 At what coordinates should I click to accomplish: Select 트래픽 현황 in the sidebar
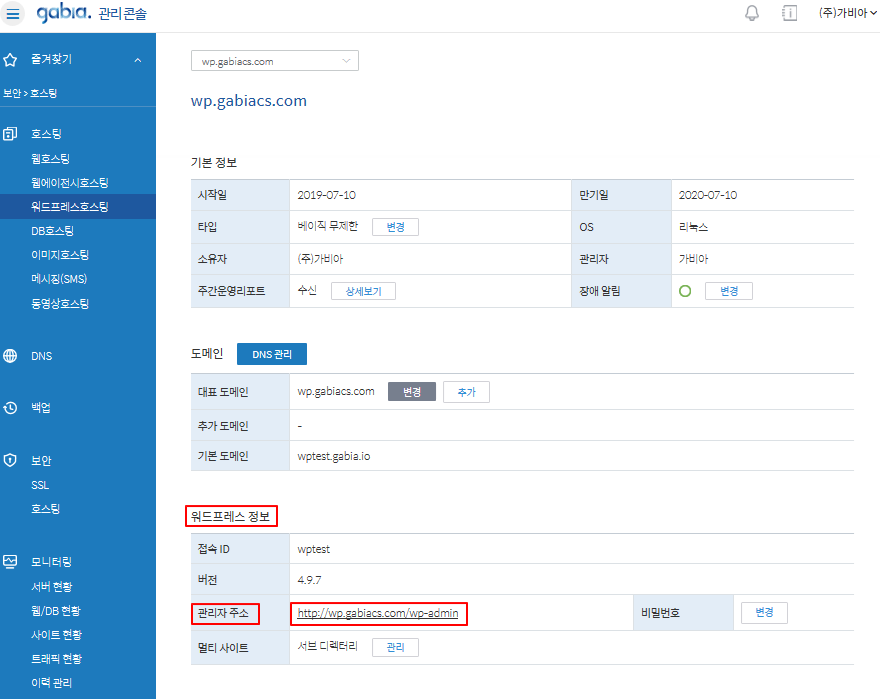[x=56, y=659]
